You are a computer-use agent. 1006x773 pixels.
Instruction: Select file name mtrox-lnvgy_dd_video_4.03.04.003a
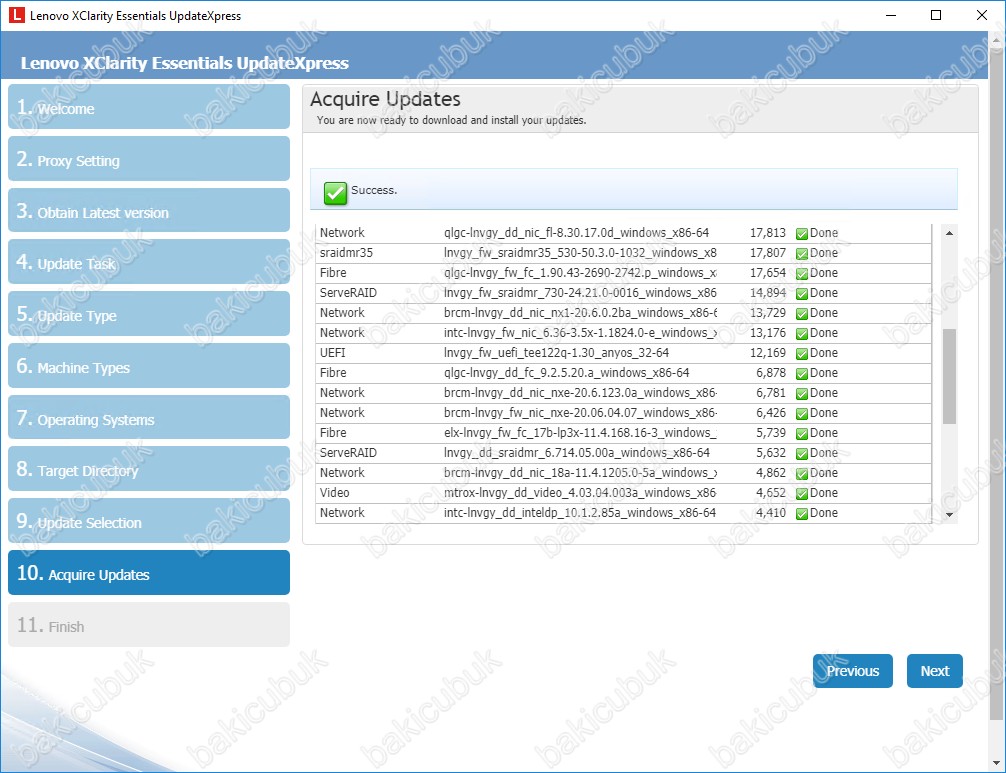click(x=580, y=493)
